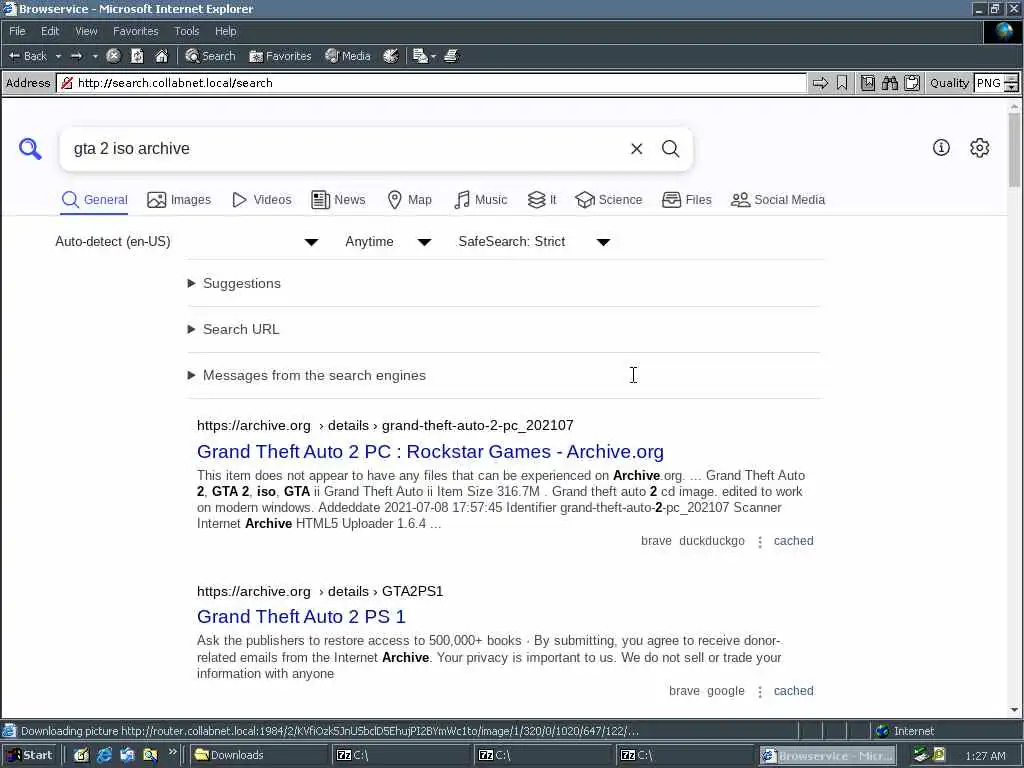Click the Mail toolbar icon
This screenshot has width=1024, height=768.
tap(420, 56)
